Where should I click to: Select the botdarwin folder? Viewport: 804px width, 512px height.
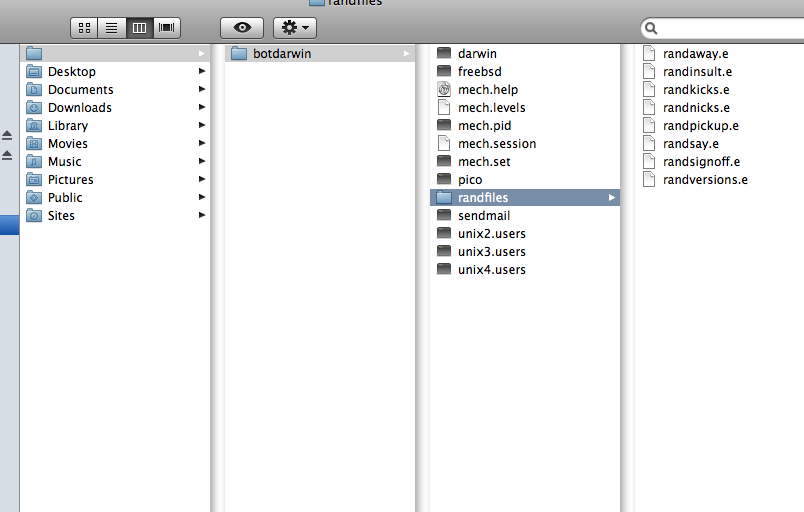(281, 54)
